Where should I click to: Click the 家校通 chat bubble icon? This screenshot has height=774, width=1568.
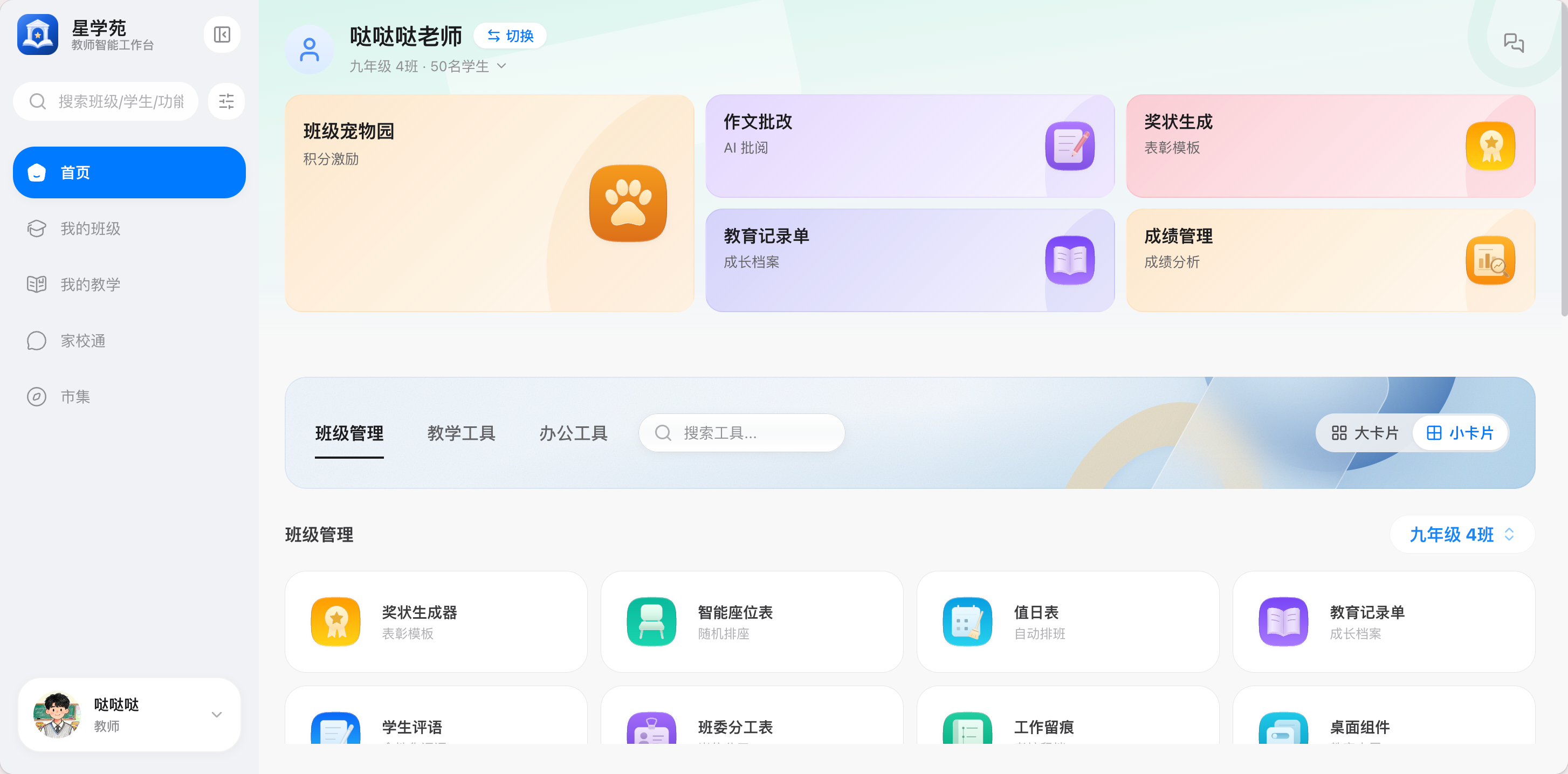tap(37, 341)
